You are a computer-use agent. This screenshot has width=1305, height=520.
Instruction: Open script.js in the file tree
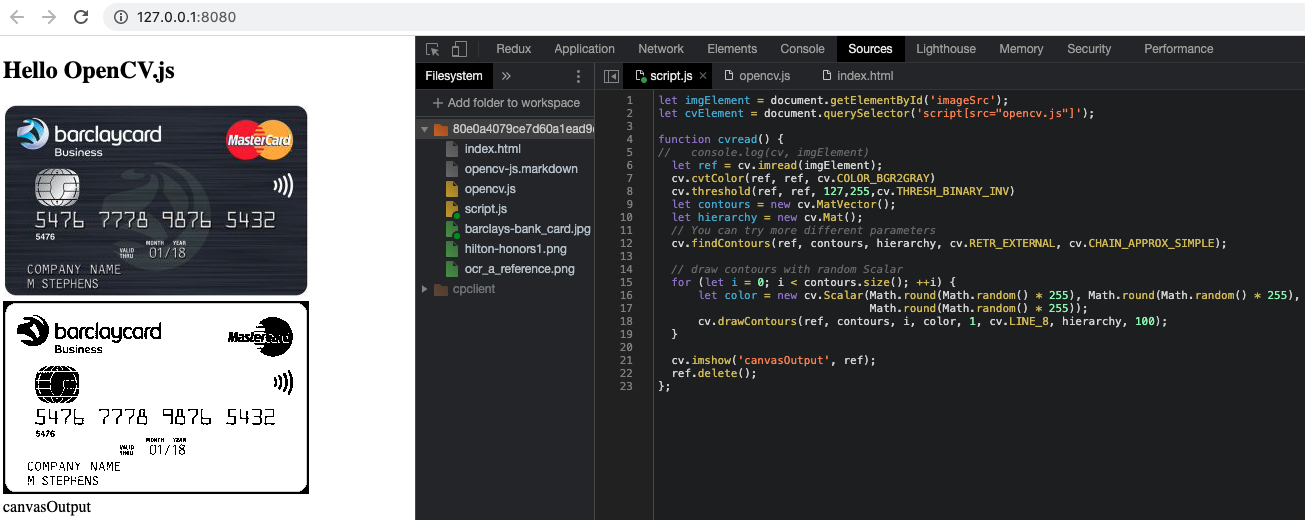[486, 209]
